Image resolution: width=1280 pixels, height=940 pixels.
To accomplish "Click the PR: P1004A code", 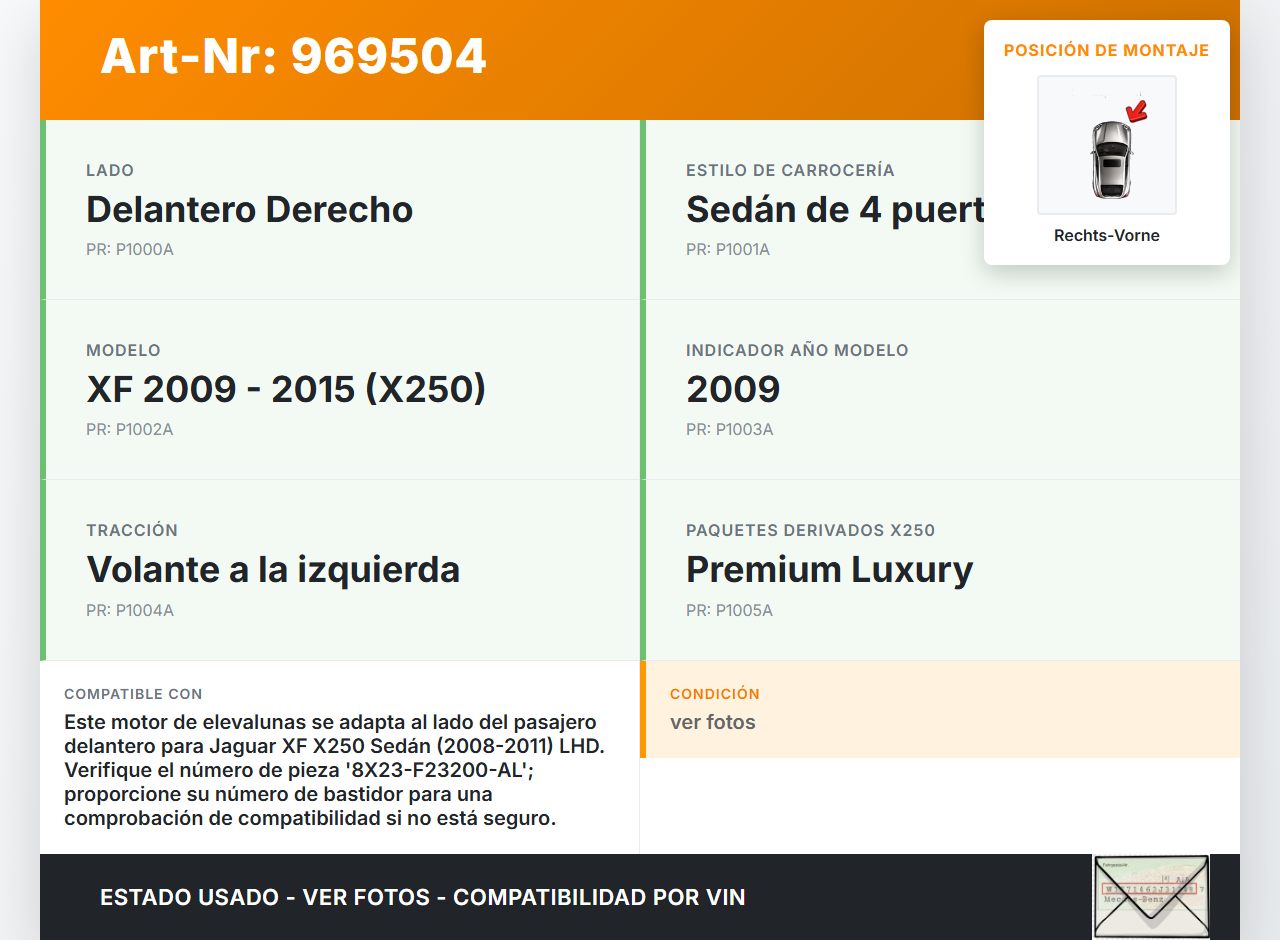I will click(x=130, y=610).
